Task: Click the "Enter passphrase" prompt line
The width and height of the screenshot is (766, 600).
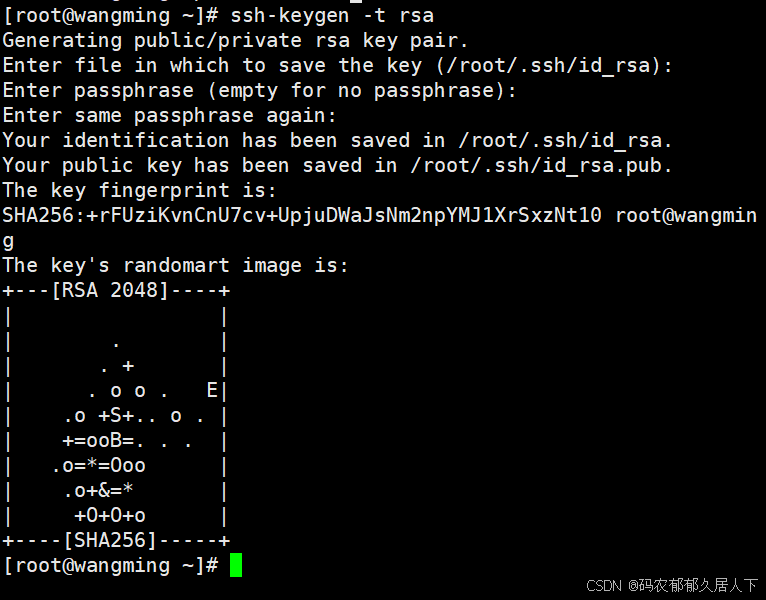Action: pyautogui.click(x=259, y=91)
